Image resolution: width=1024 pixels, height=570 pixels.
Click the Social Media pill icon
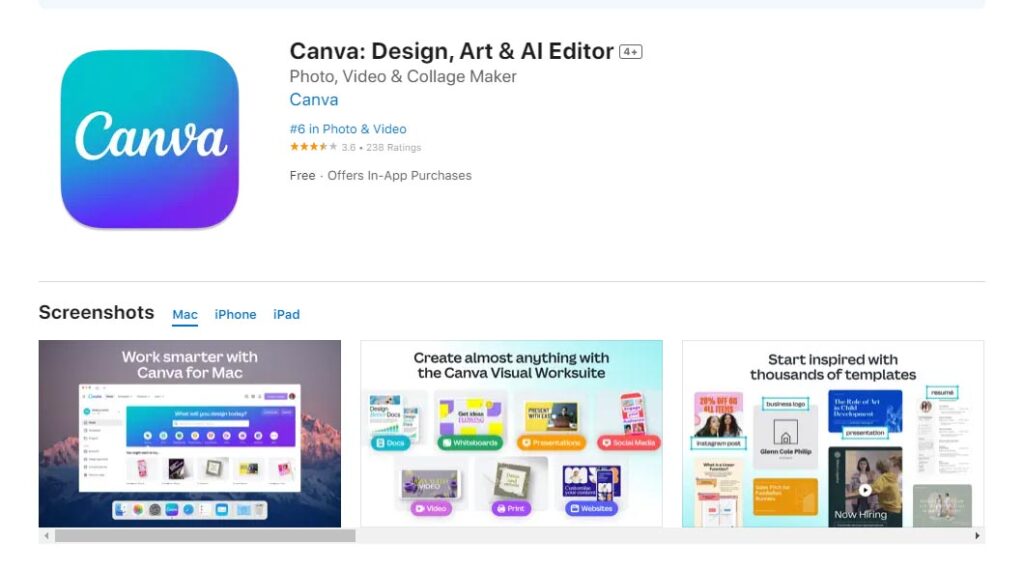click(x=628, y=443)
